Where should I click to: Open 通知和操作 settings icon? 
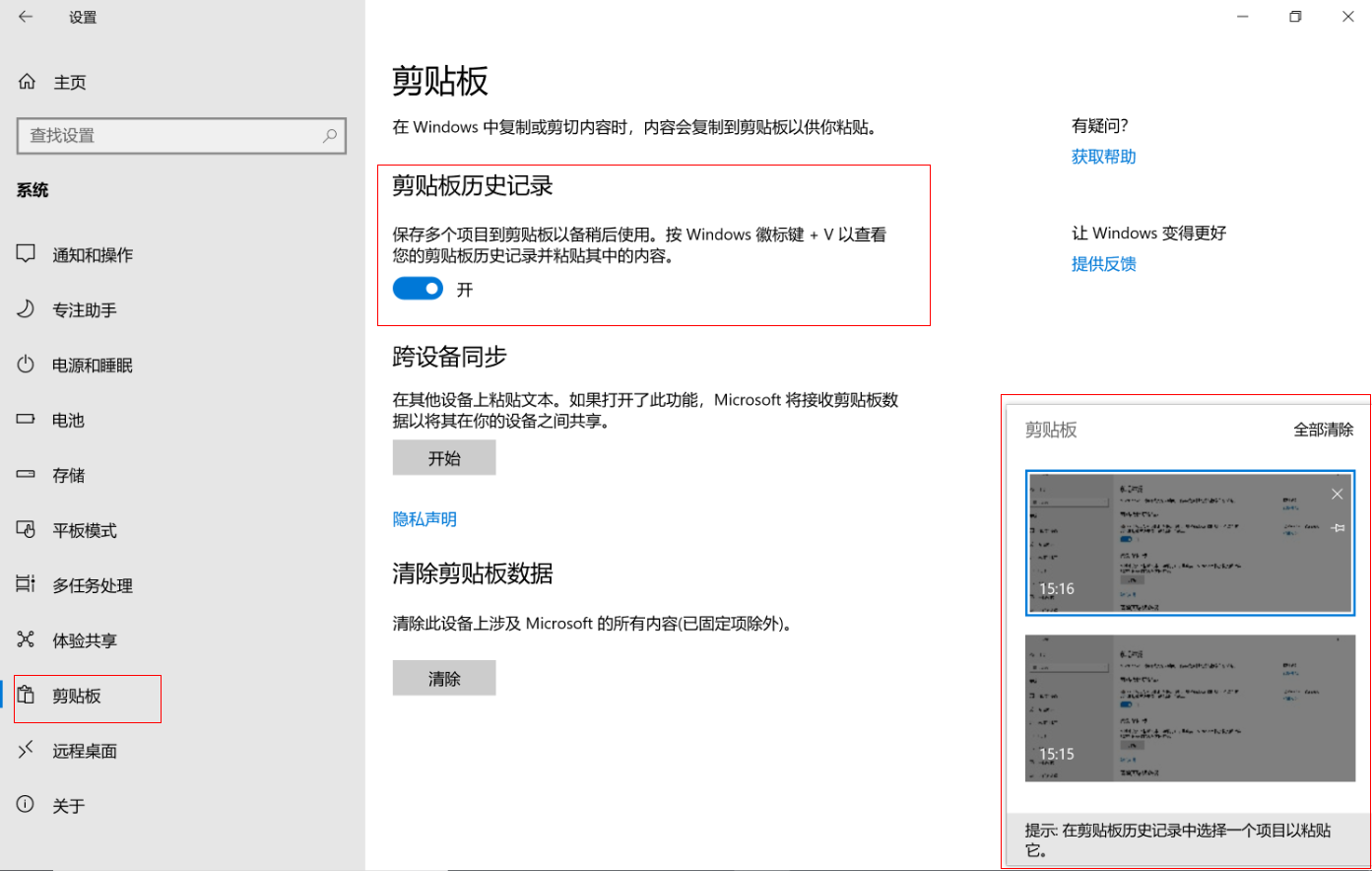pos(27,254)
